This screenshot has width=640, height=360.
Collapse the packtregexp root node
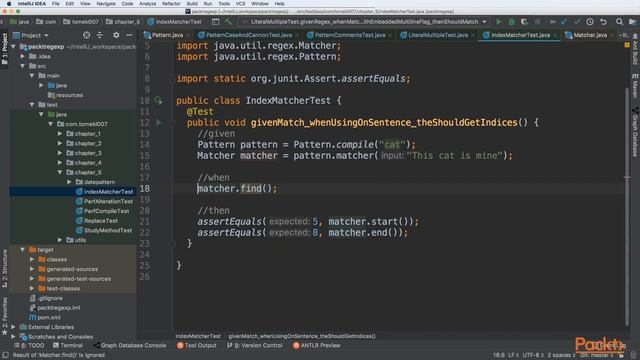(13, 47)
